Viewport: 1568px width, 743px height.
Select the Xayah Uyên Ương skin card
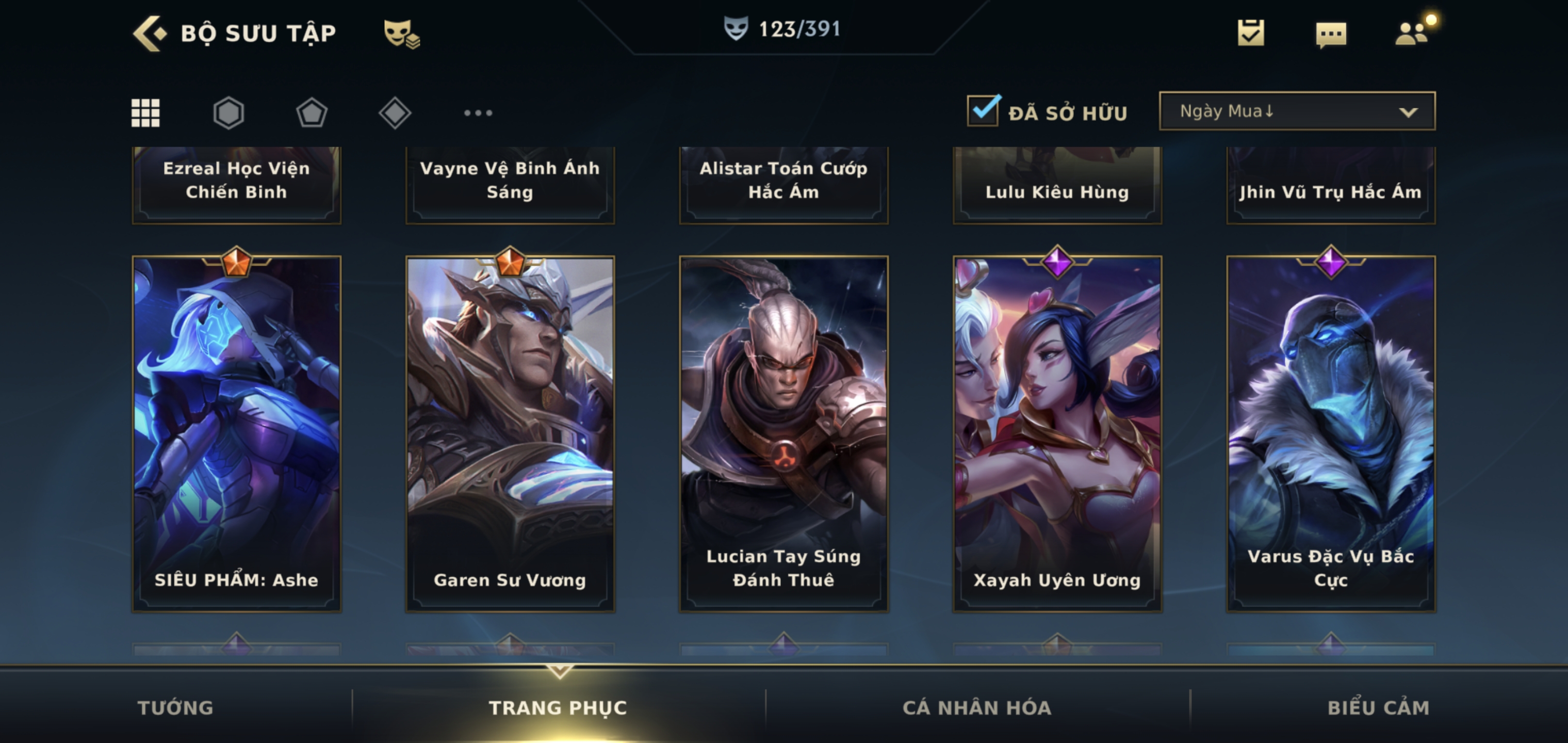click(x=1057, y=433)
